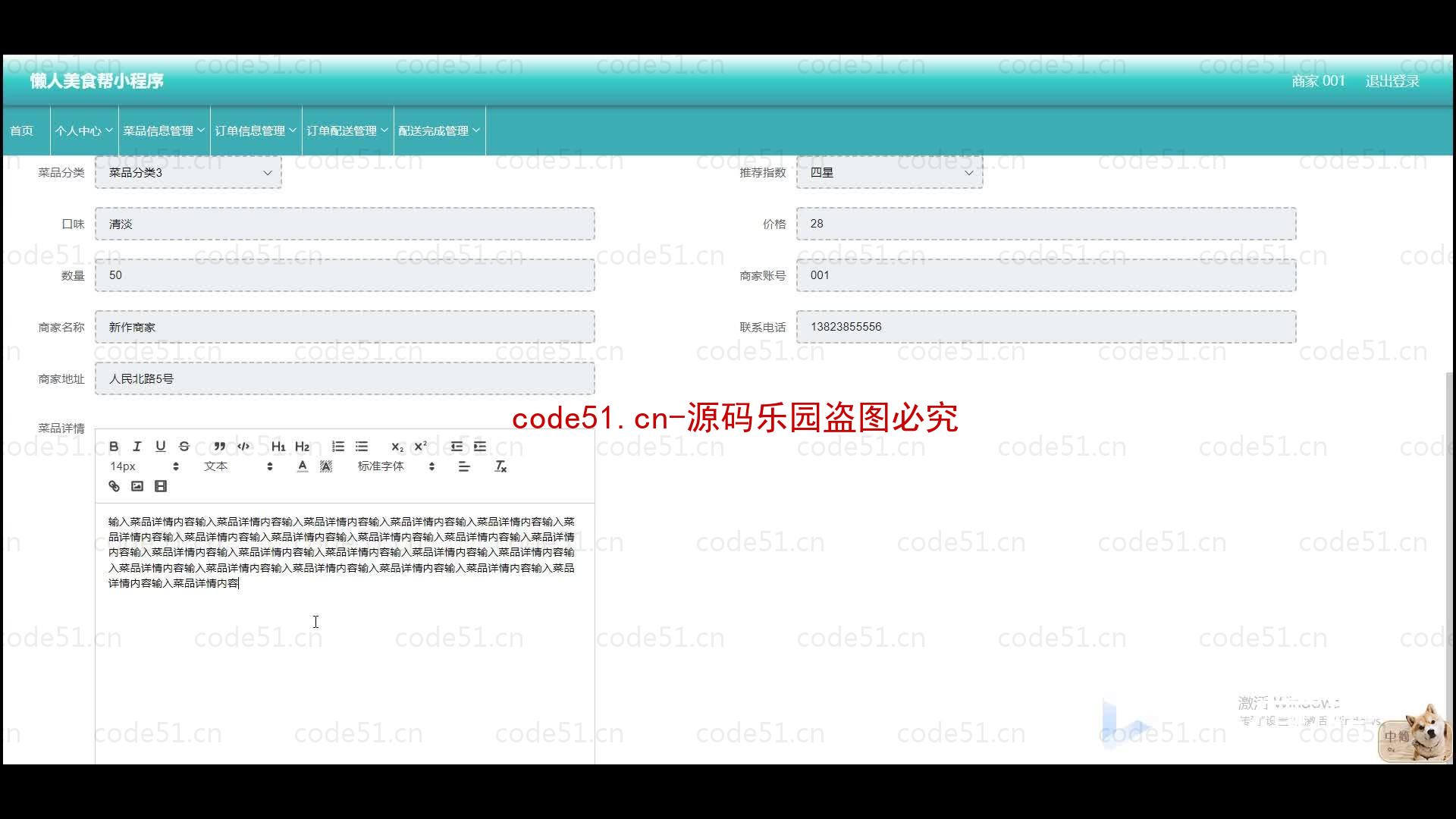
Task: Insert a hyperlink in the editor
Action: pos(114,486)
